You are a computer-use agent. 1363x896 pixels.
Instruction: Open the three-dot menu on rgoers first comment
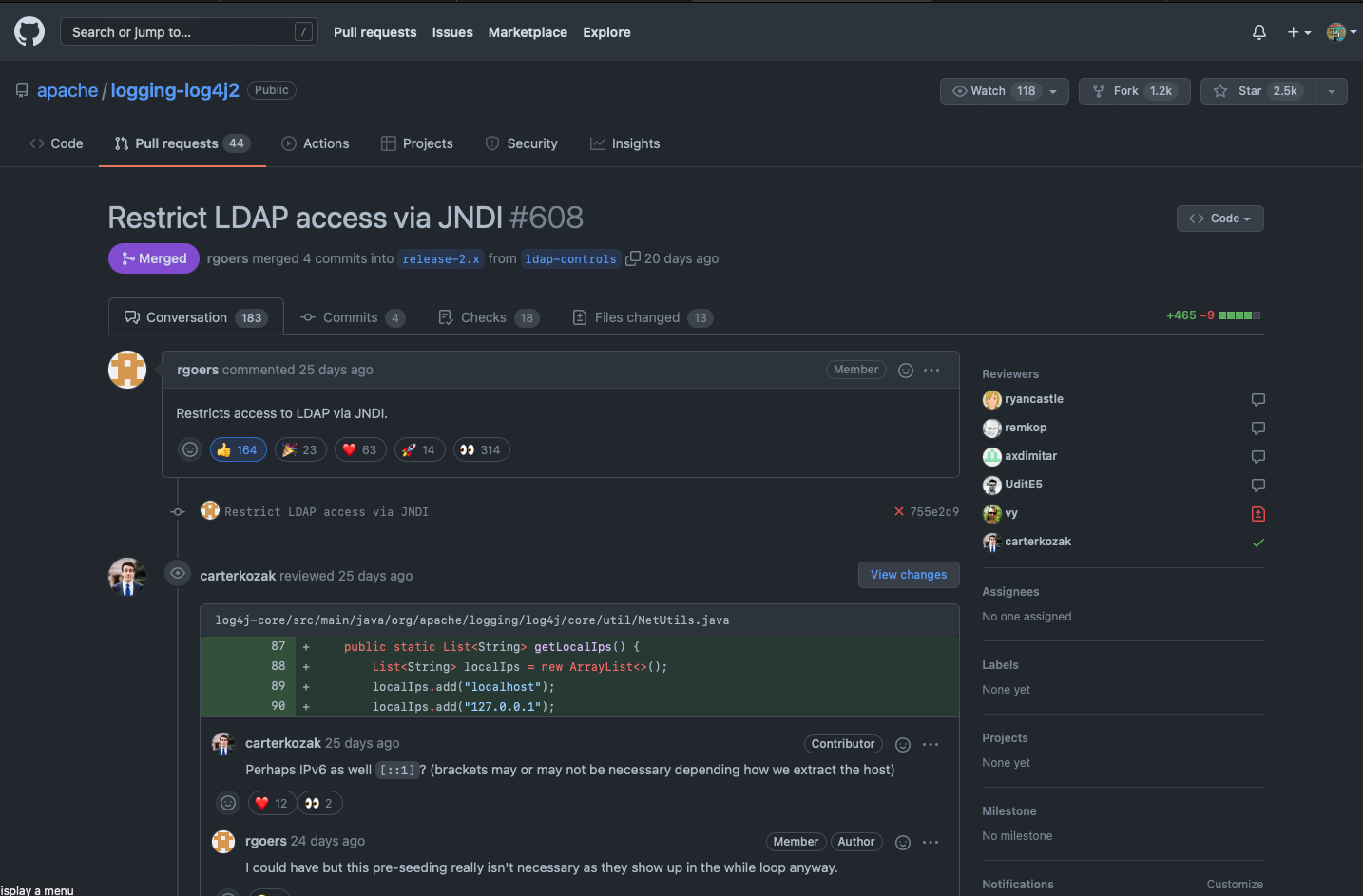coord(931,371)
